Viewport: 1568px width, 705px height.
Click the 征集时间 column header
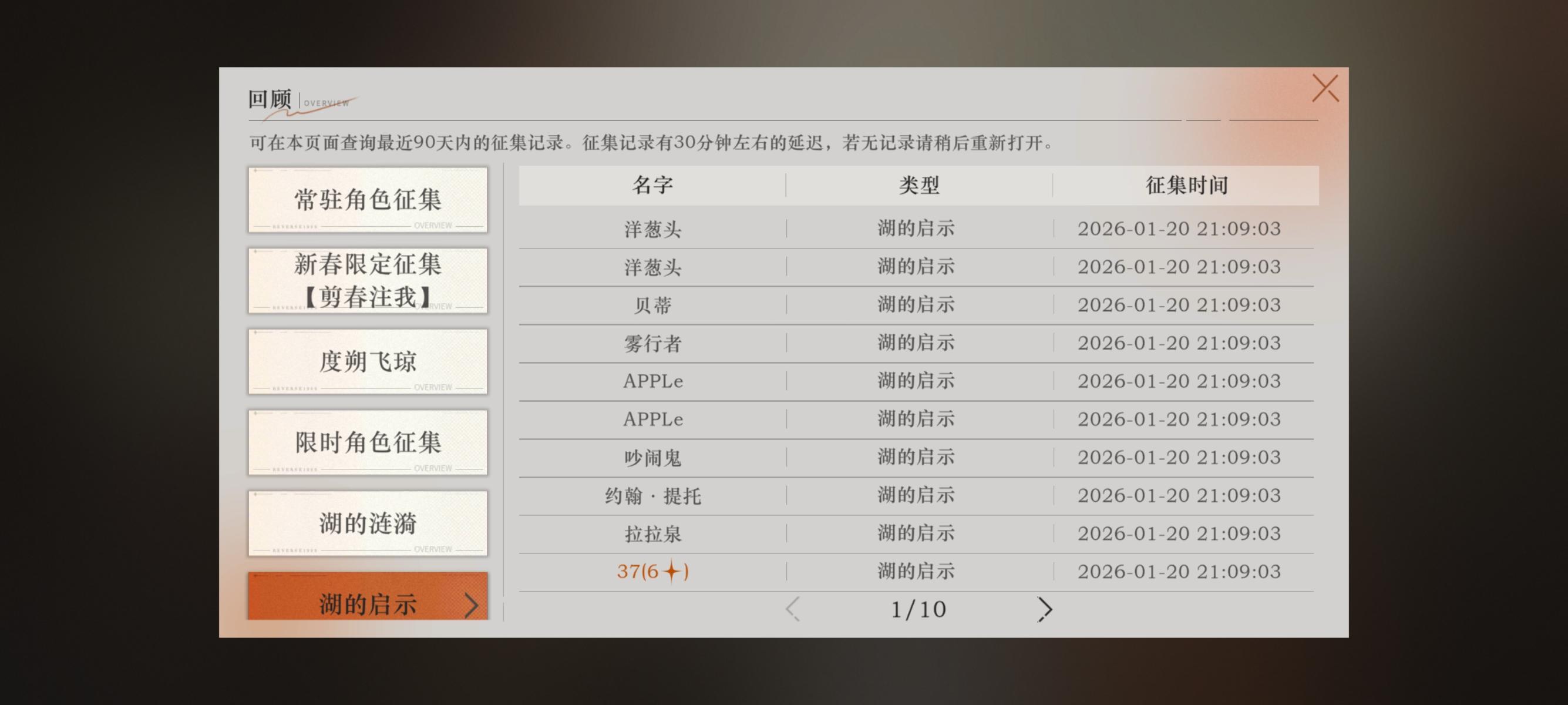click(1186, 185)
